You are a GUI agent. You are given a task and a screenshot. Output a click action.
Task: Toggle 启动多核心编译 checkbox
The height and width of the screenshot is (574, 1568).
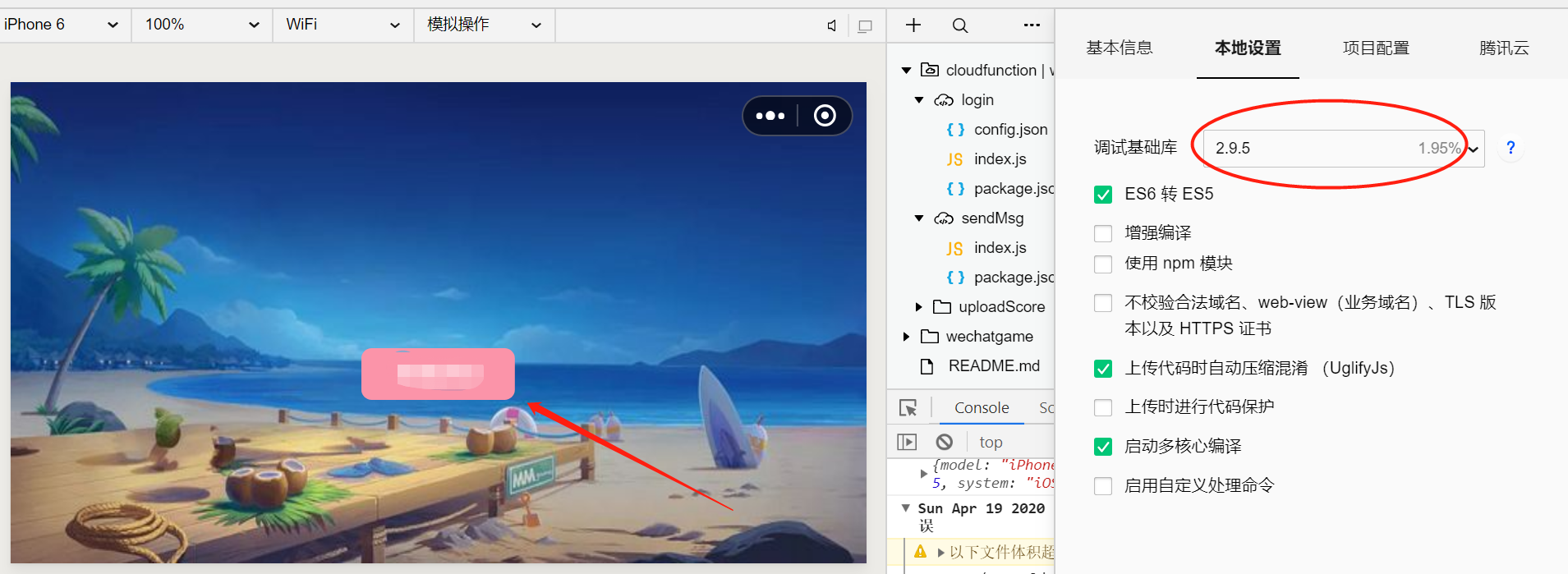[1103, 447]
